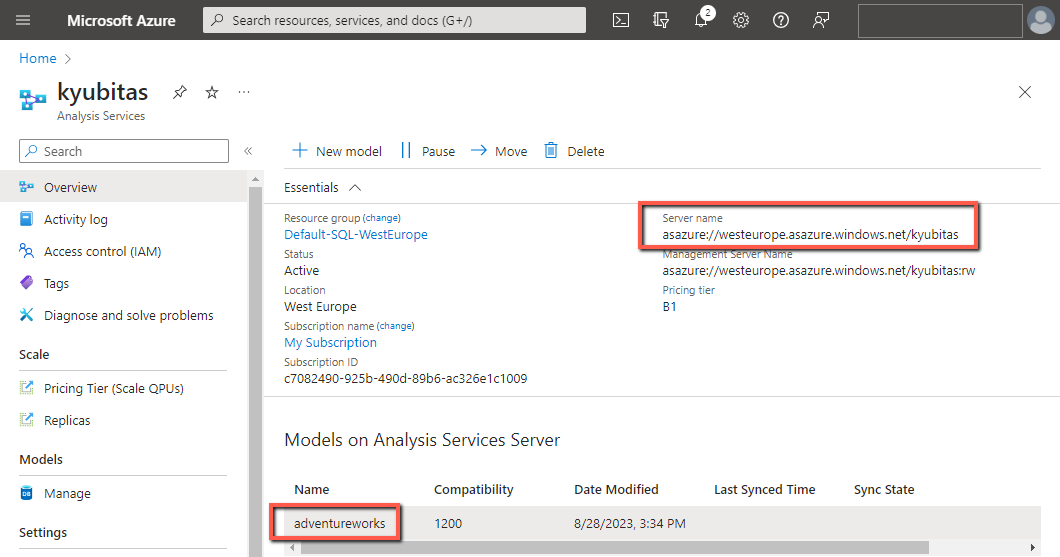Pause the Analysis Services server
Viewport: 1060px width, 557px height.
tap(428, 151)
